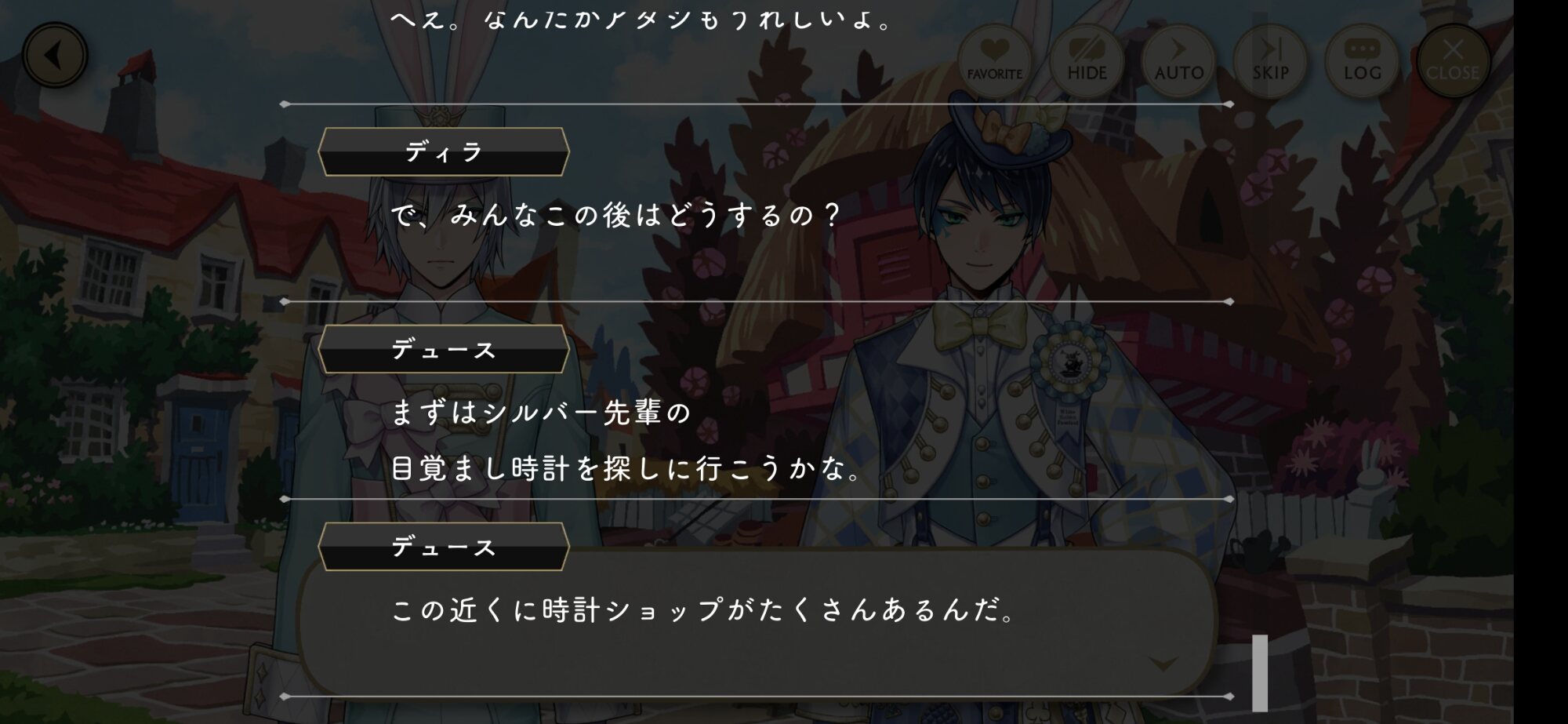This screenshot has height=724, width=1568.
Task: Click the log scrollbar thumb
Action: click(x=1259, y=672)
